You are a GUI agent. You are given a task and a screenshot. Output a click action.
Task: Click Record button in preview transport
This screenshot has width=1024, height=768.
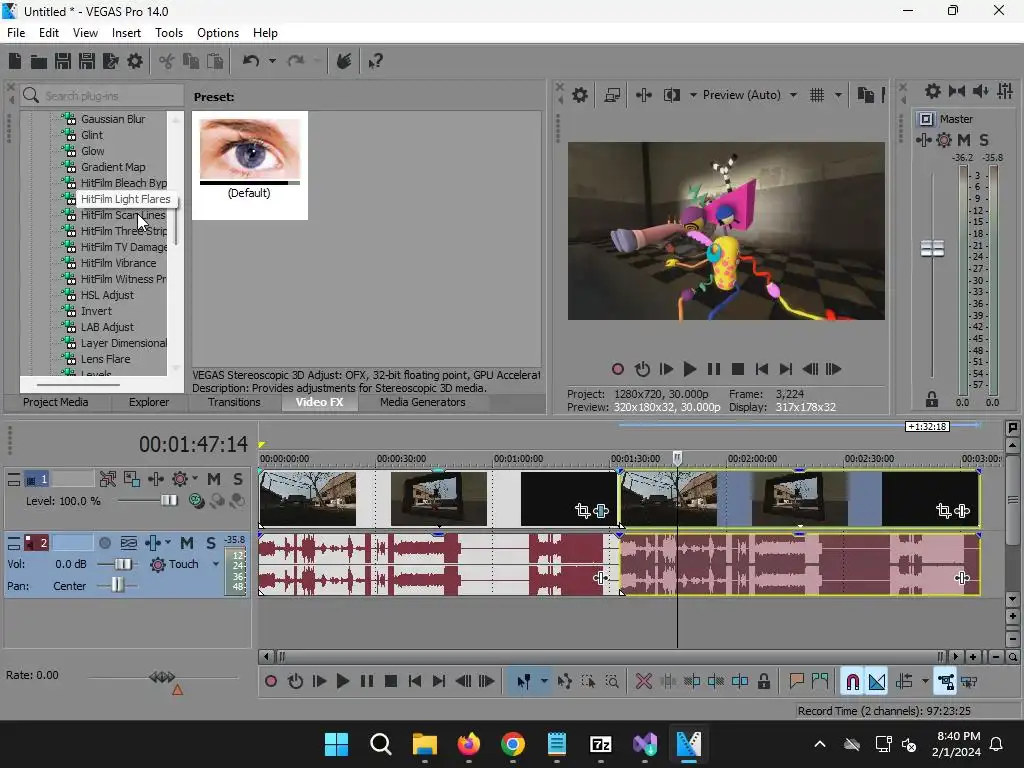[x=618, y=370]
